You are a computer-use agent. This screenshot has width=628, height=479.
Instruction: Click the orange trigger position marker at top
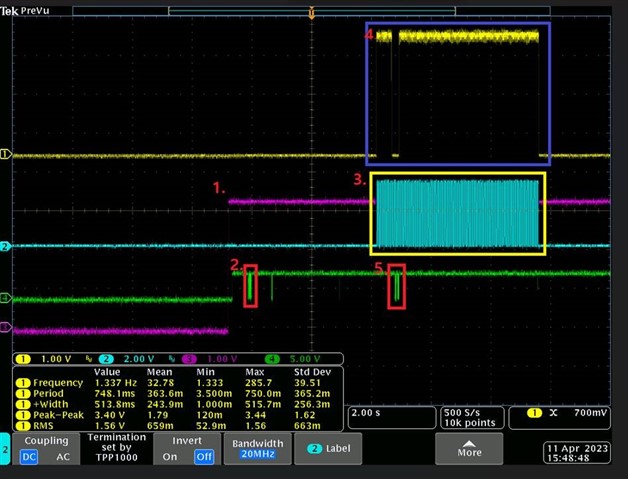[312, 14]
